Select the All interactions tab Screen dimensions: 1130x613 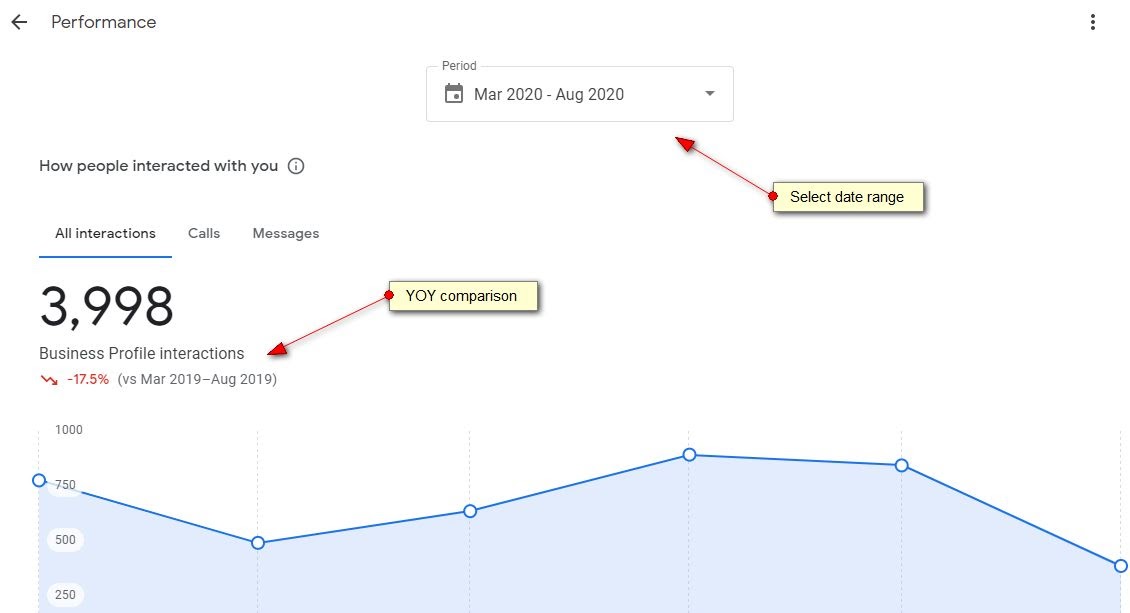105,233
